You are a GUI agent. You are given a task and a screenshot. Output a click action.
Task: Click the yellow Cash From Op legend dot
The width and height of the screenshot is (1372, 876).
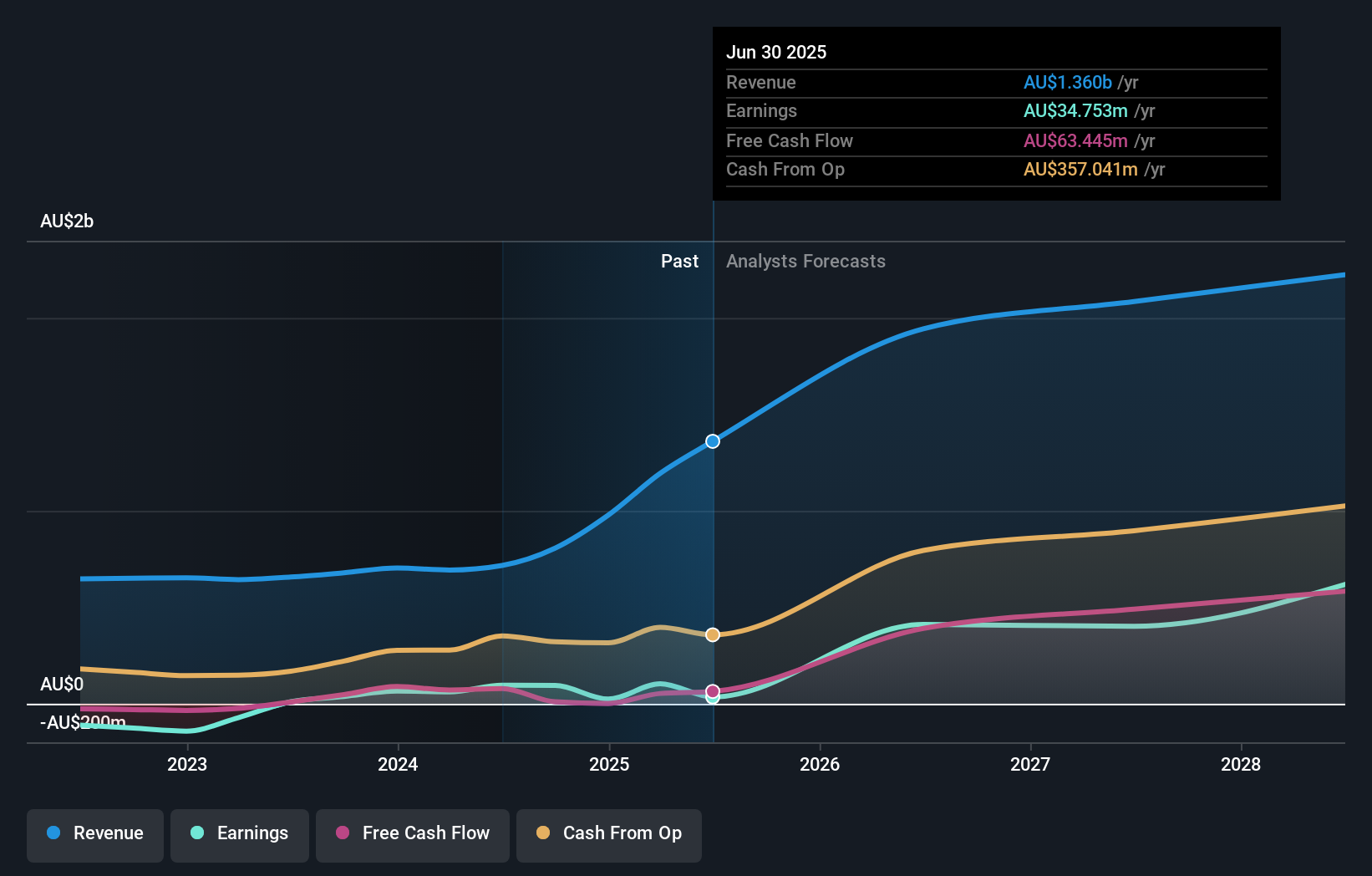(x=543, y=833)
